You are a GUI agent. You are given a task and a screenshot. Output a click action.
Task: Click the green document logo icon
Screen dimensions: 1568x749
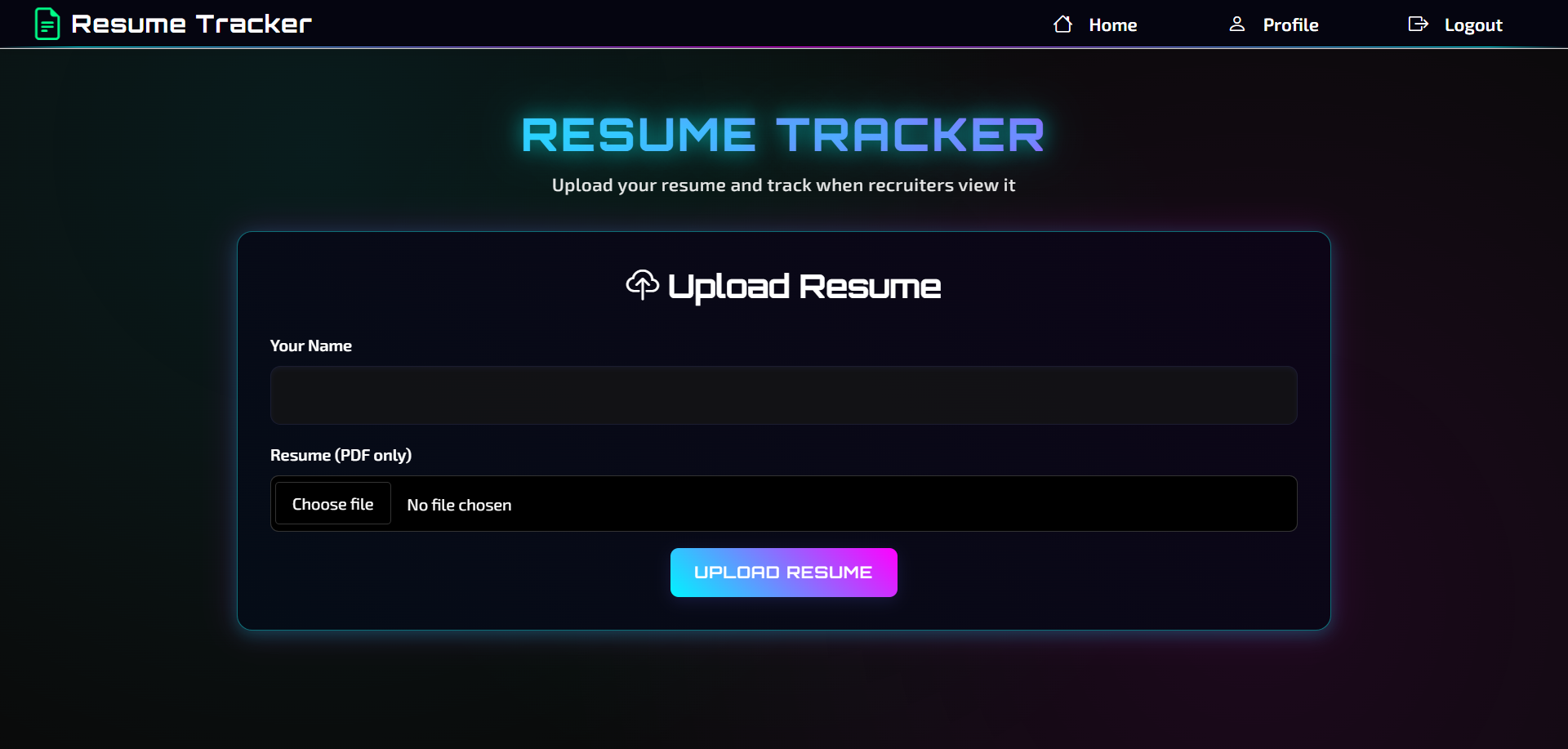tap(47, 24)
